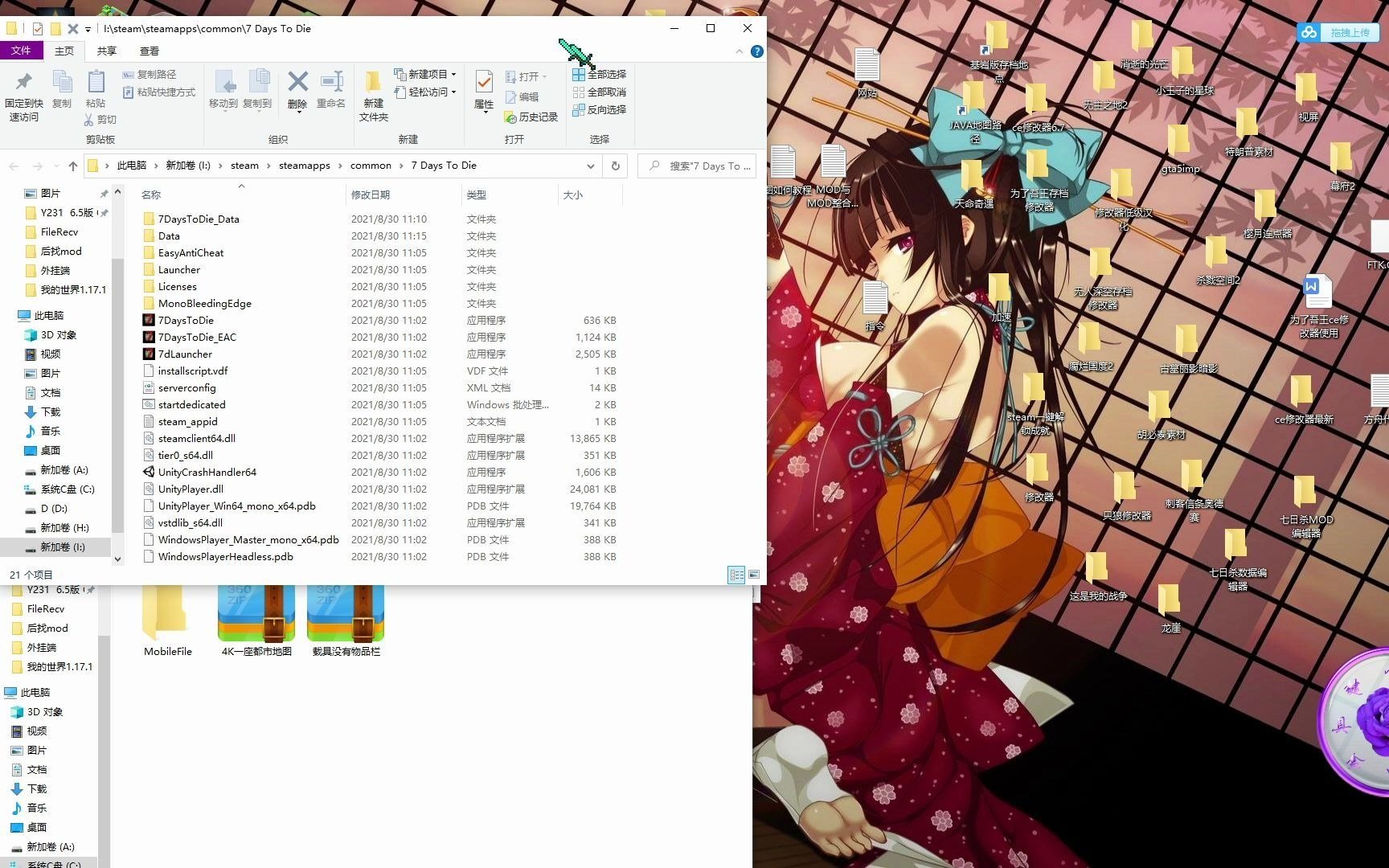Click the 属性 properties icon
The image size is (1389, 868).
click(484, 82)
